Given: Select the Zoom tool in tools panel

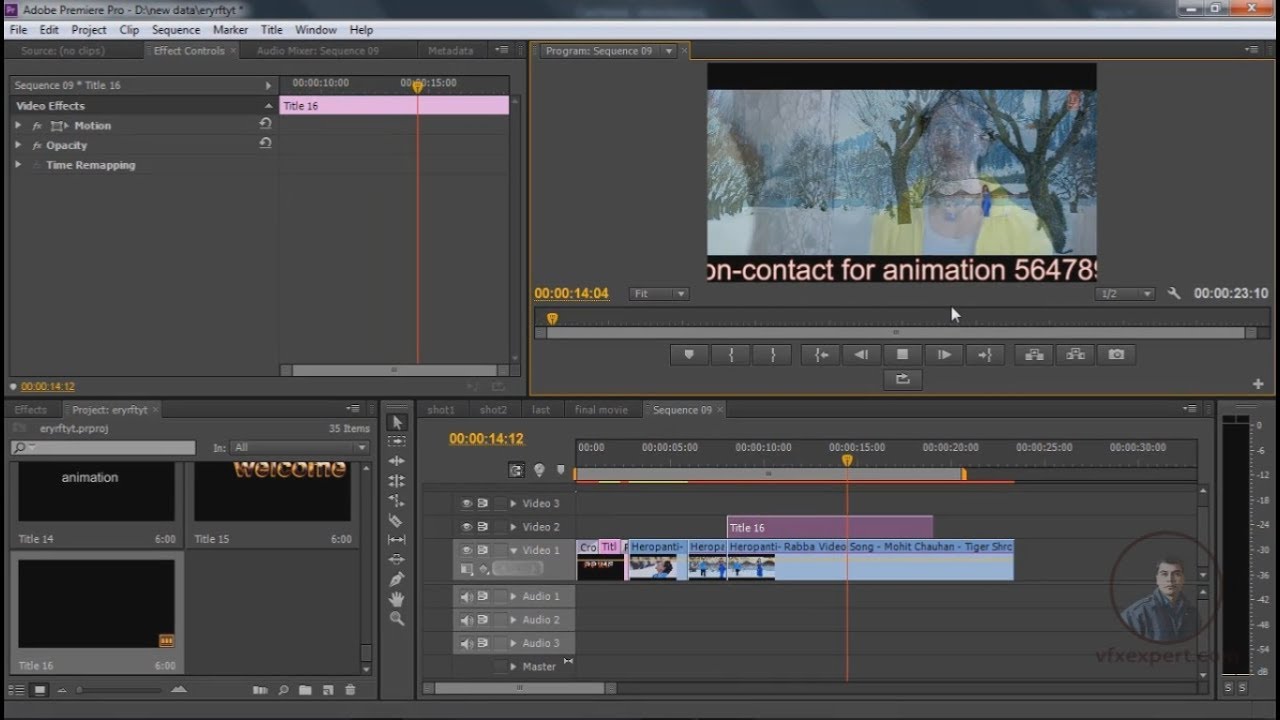Looking at the screenshot, I should [x=397, y=619].
